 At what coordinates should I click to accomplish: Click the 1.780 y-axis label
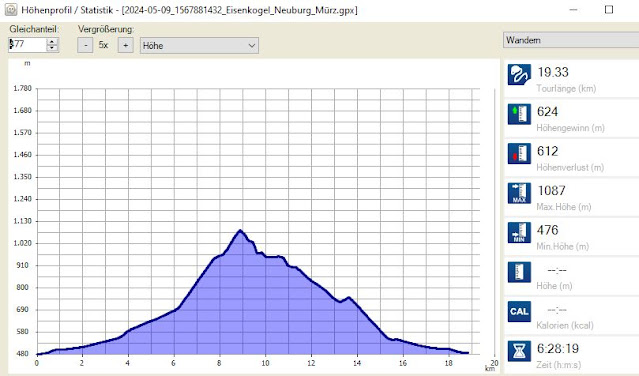click(22, 88)
